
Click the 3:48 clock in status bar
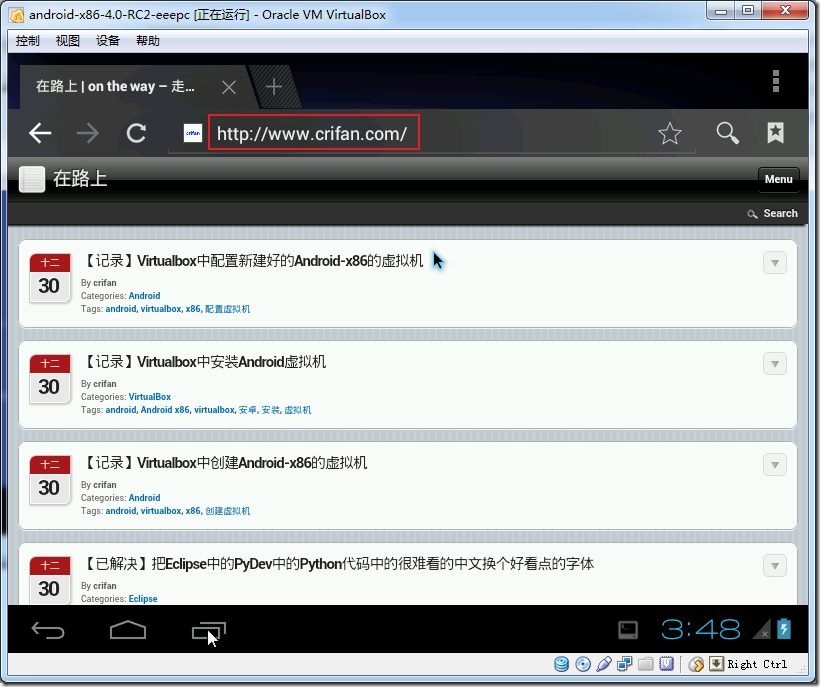(x=701, y=629)
